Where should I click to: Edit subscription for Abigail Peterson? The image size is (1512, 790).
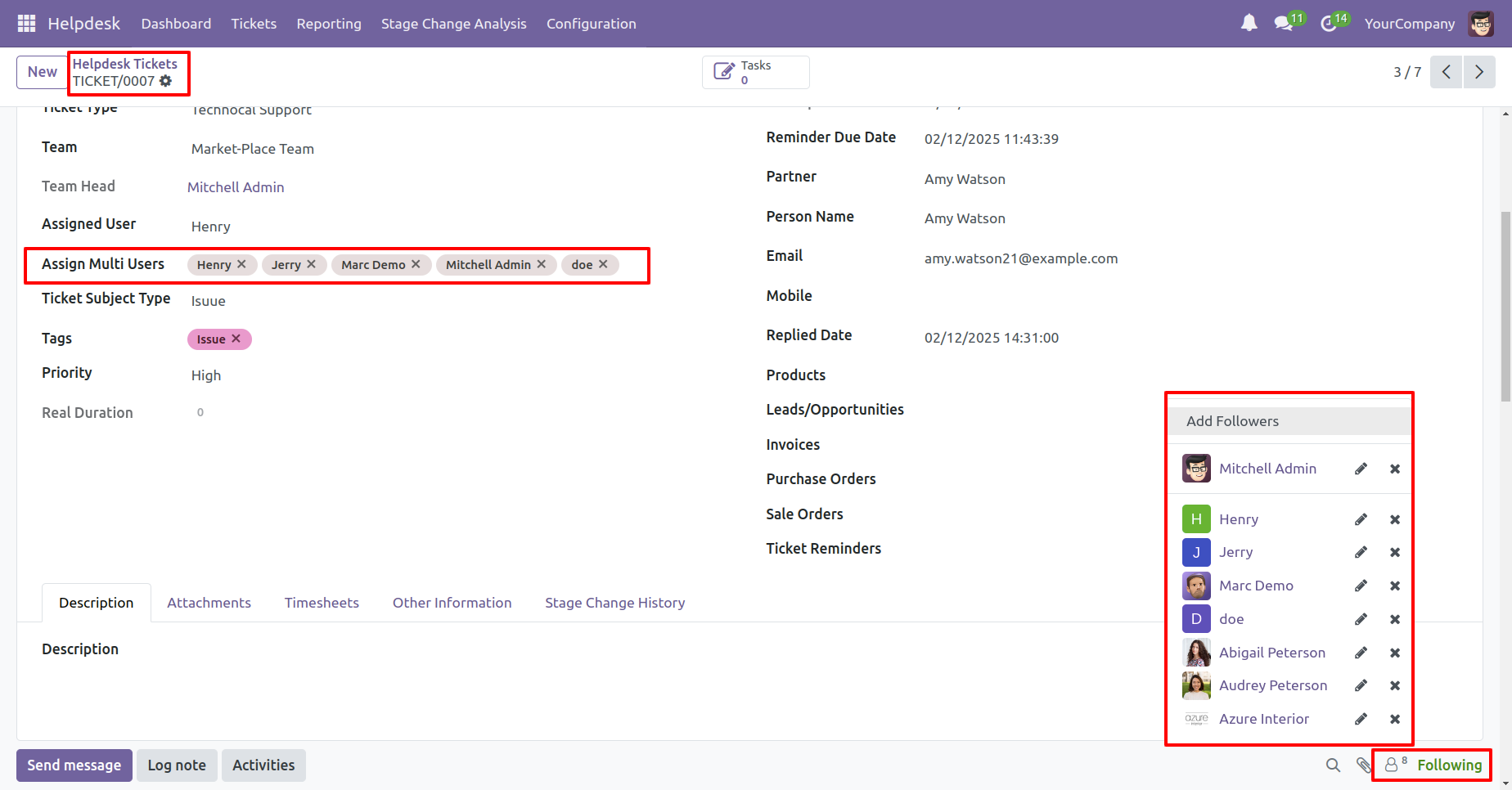(1361, 653)
